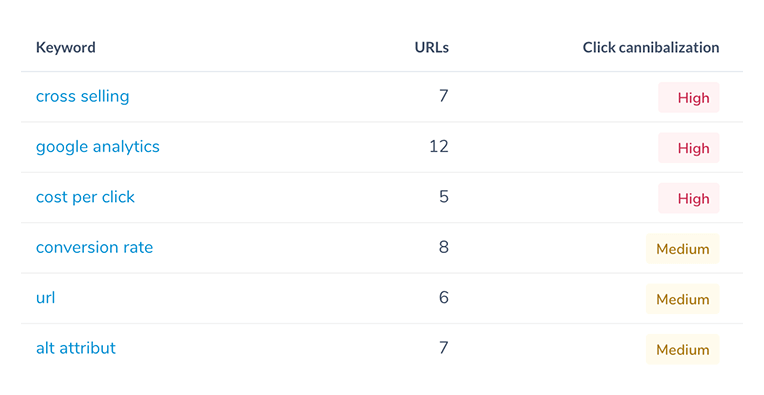
Task: Select the cost per click keyword
Action: point(85,197)
